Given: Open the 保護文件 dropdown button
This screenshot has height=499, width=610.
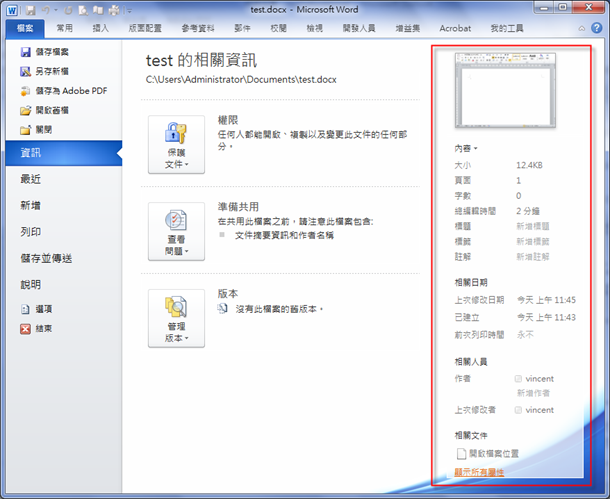Looking at the screenshot, I should [176, 144].
